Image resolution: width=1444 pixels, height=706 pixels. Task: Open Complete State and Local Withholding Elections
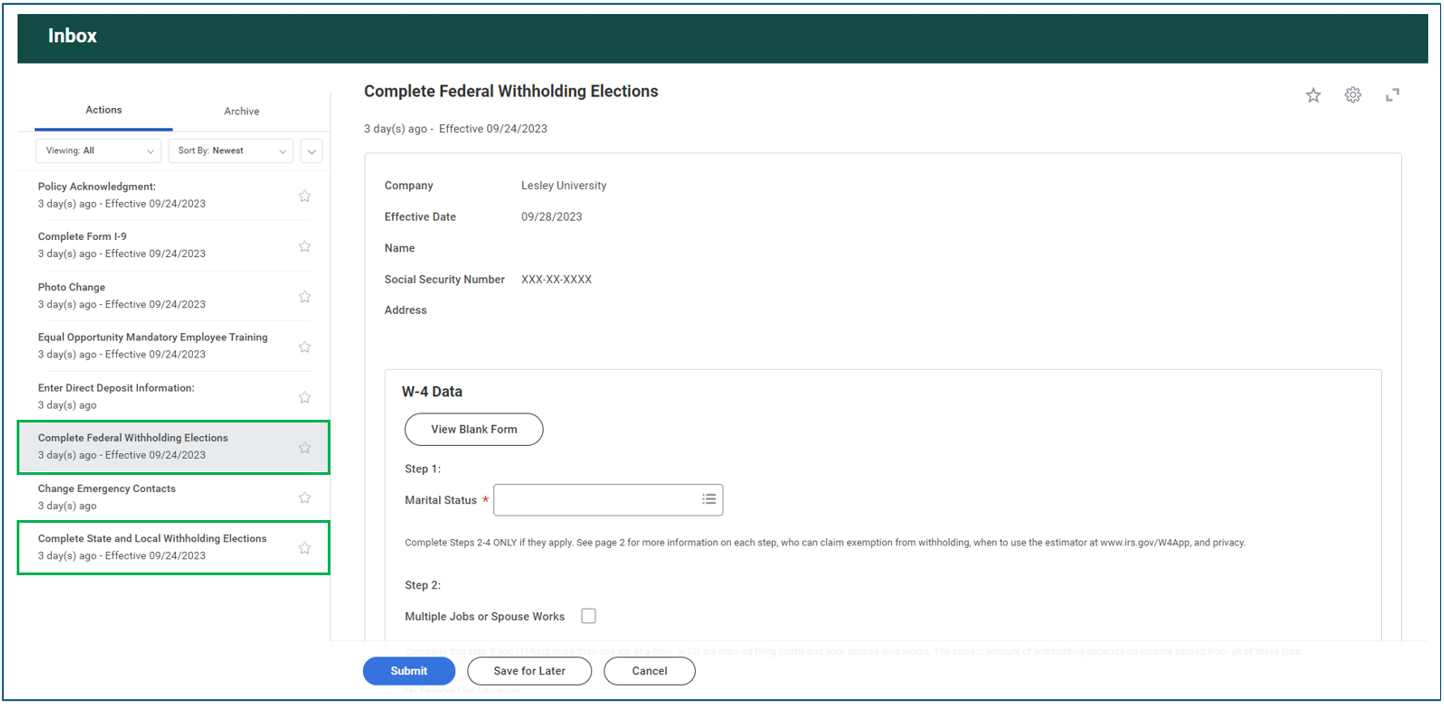coord(173,547)
